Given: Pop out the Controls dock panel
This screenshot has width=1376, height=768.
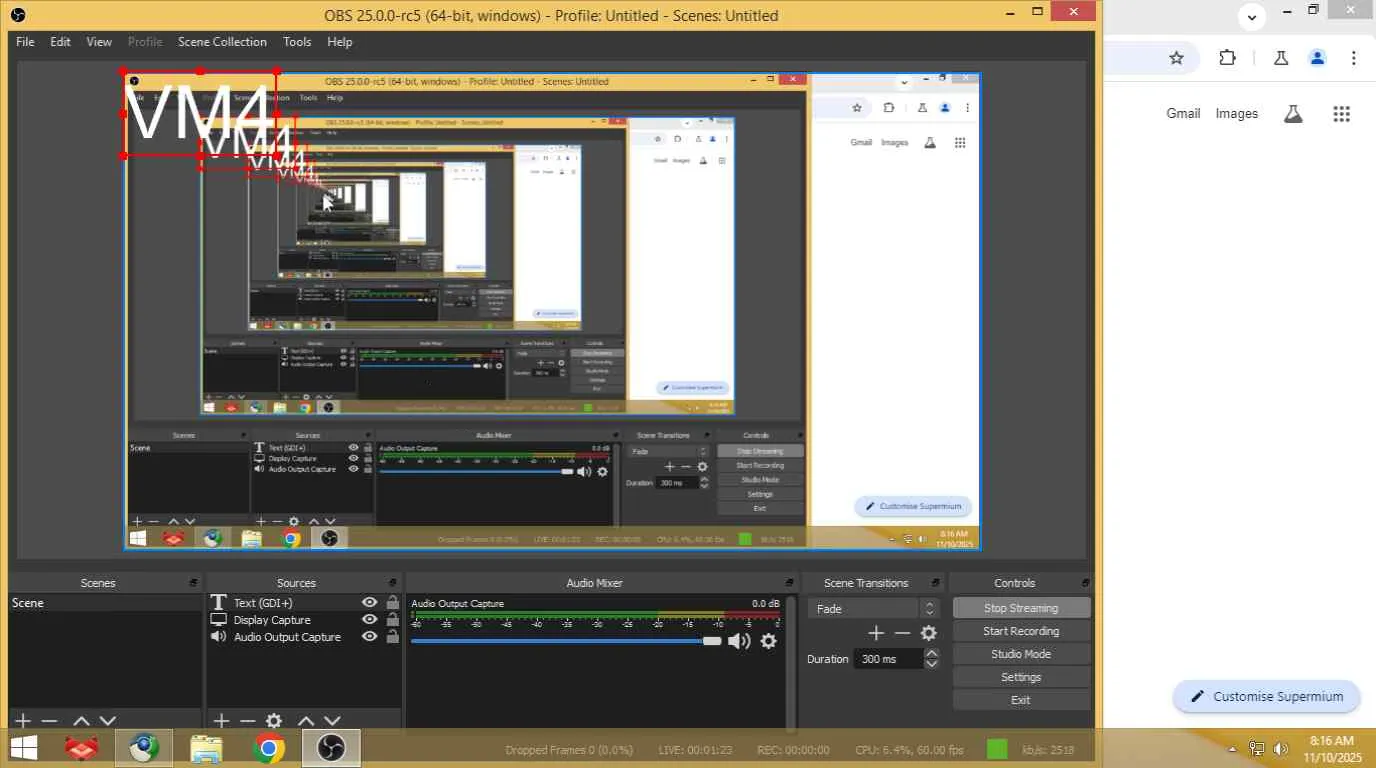Looking at the screenshot, I should [1086, 583].
